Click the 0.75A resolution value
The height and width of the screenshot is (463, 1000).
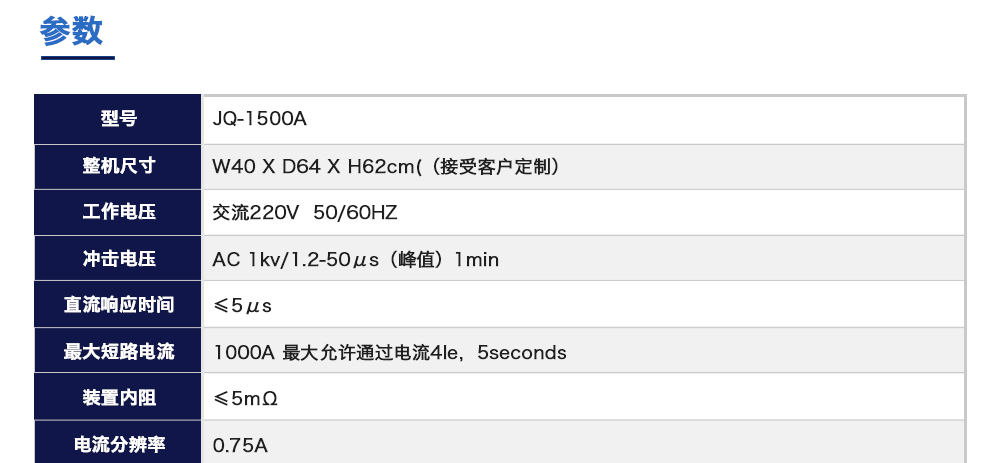[240, 445]
